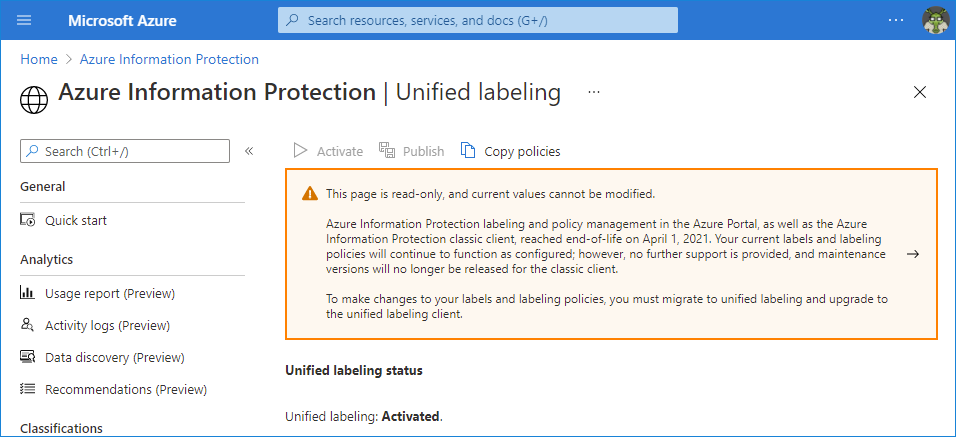Go to Data discovery (Preview)

point(114,357)
